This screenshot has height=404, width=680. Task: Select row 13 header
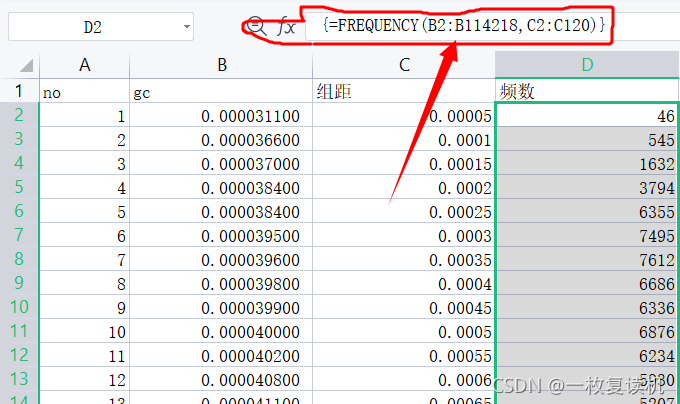(x=19, y=379)
